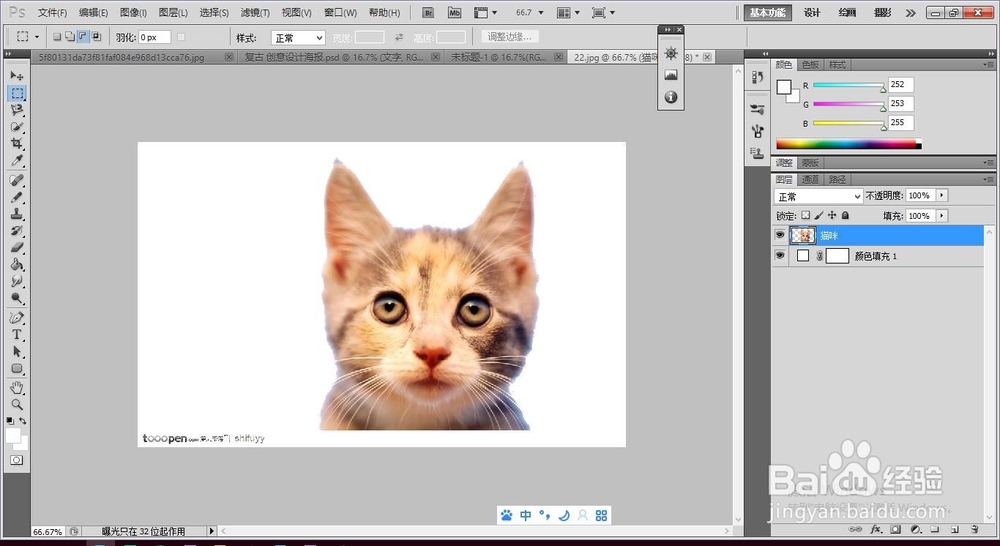Viewport: 1000px width, 546px height.
Task: Open the 编辑(E) menu
Action: [93, 13]
